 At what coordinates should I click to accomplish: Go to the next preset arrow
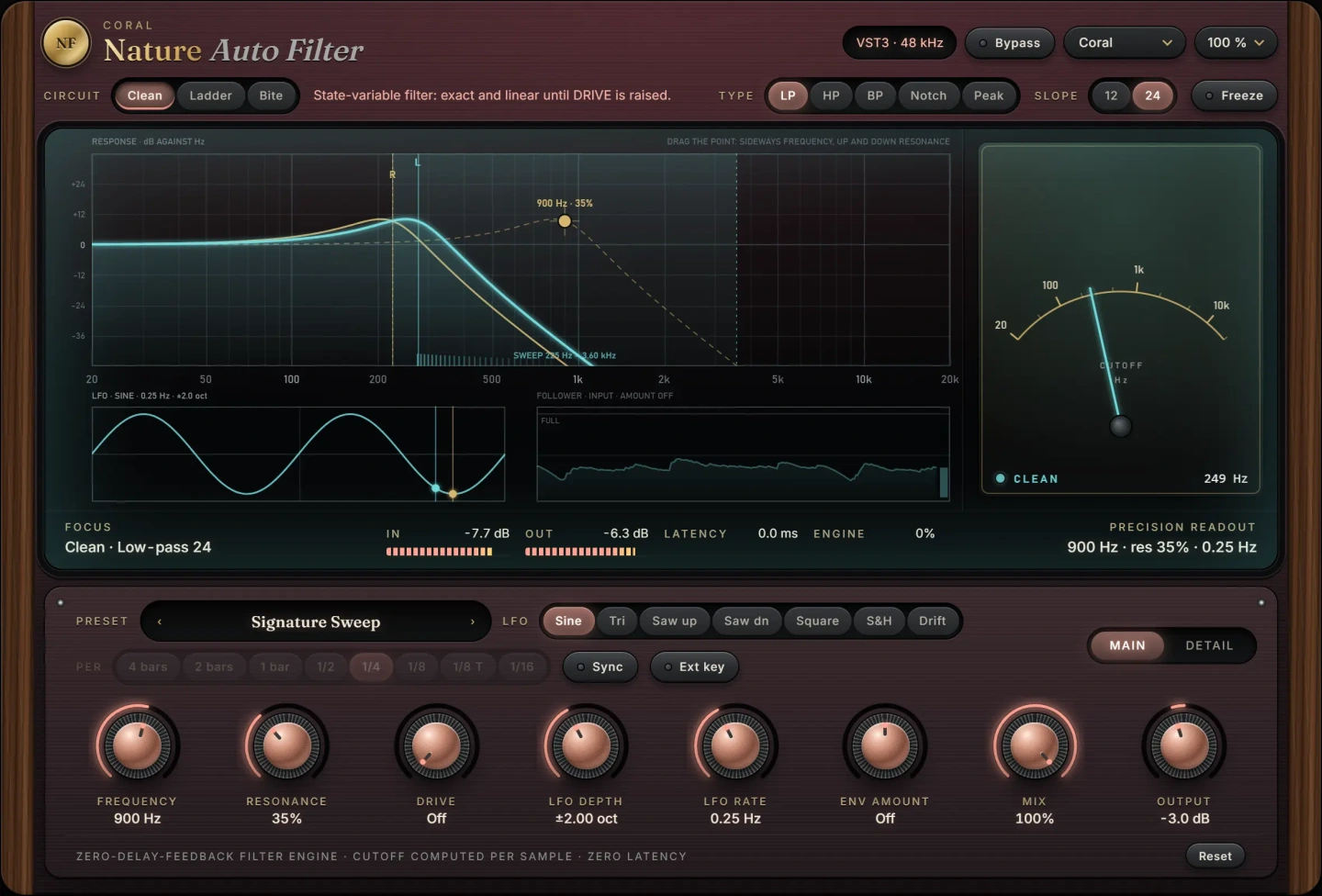pos(473,622)
